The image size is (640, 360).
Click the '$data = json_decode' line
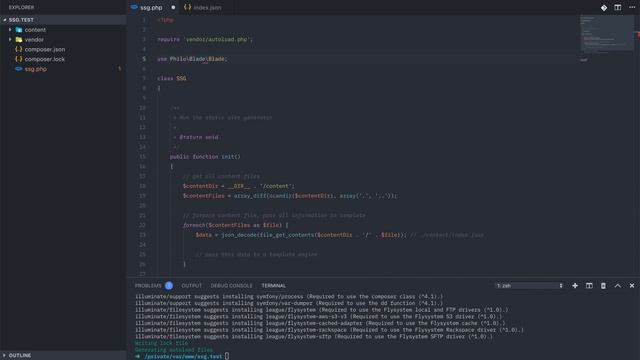point(301,235)
